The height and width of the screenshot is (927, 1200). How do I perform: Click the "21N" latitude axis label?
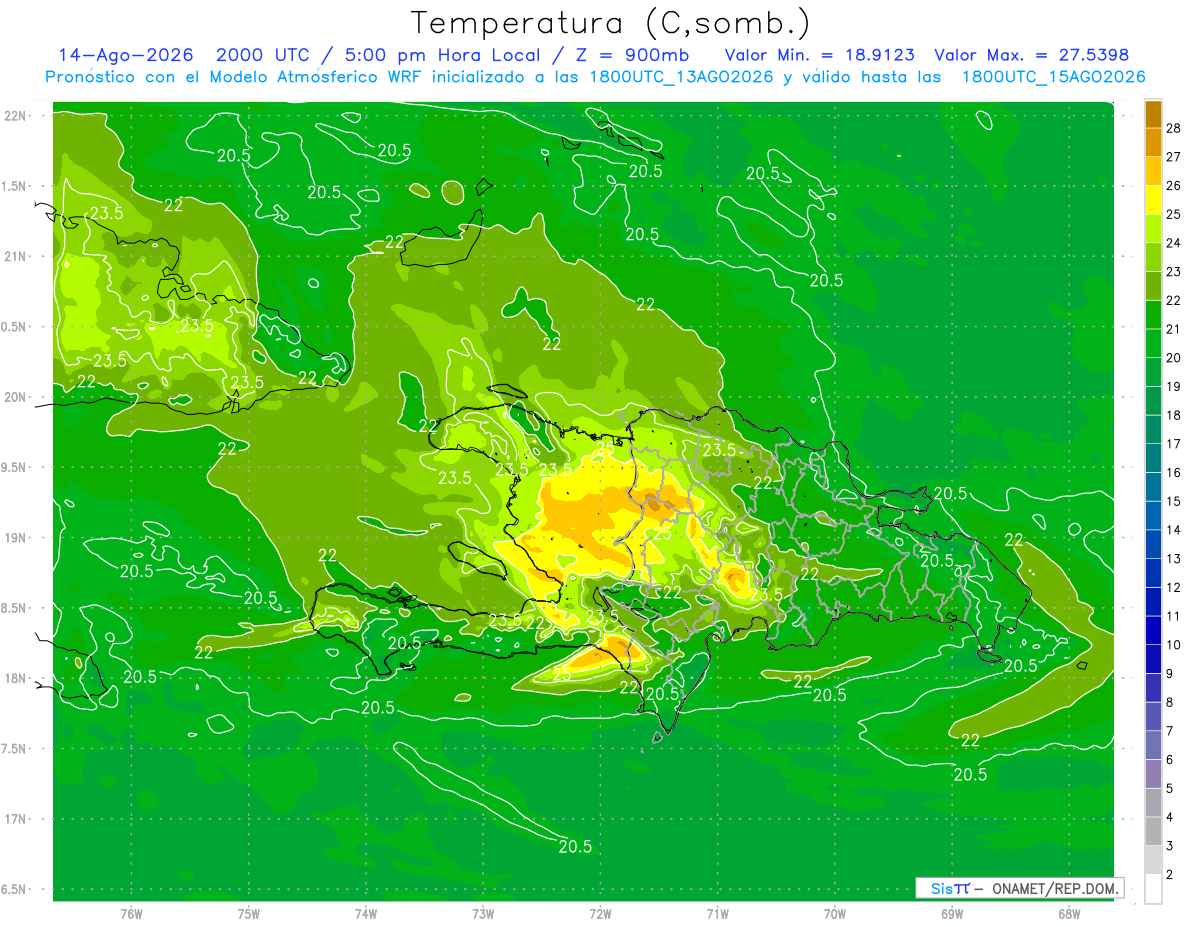click(x=15, y=256)
